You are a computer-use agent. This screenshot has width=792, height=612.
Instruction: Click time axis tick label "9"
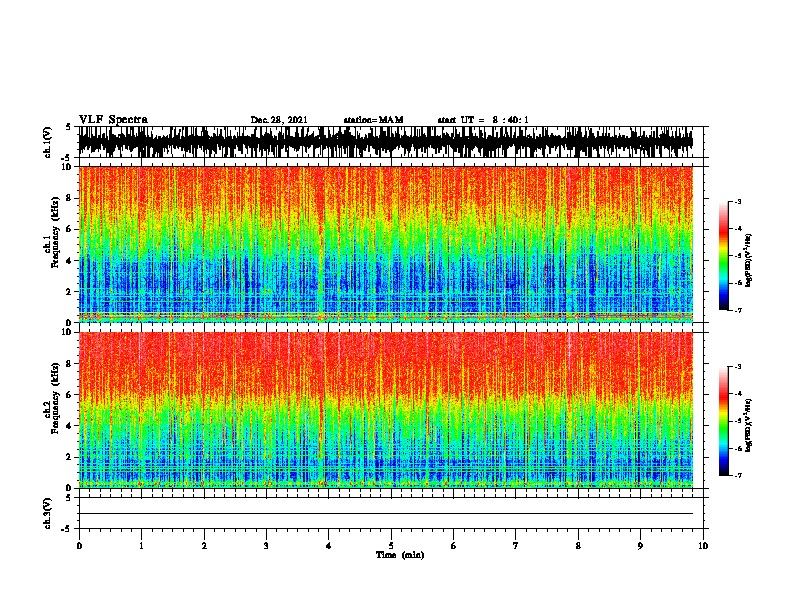click(x=640, y=546)
